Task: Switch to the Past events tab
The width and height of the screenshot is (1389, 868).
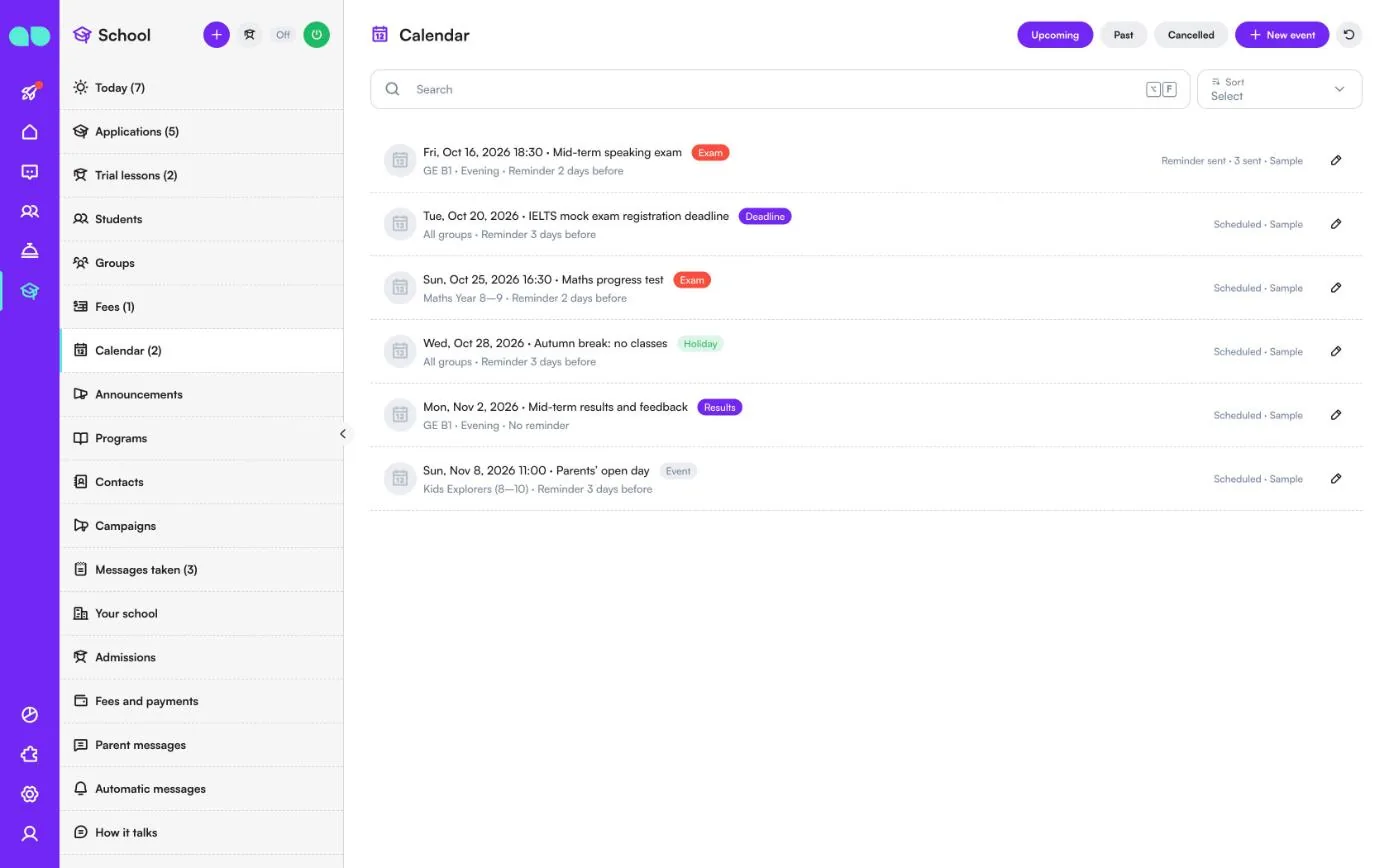Action: click(1123, 35)
